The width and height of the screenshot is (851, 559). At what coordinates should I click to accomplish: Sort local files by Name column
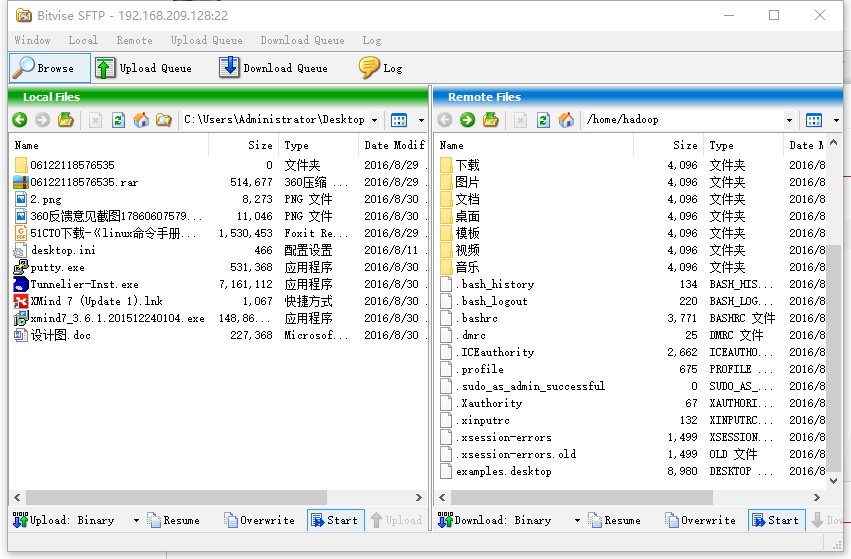110,145
